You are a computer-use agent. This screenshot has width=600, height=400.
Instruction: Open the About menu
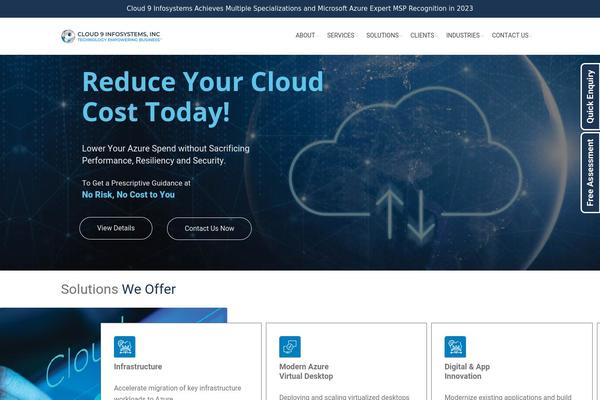pos(305,35)
